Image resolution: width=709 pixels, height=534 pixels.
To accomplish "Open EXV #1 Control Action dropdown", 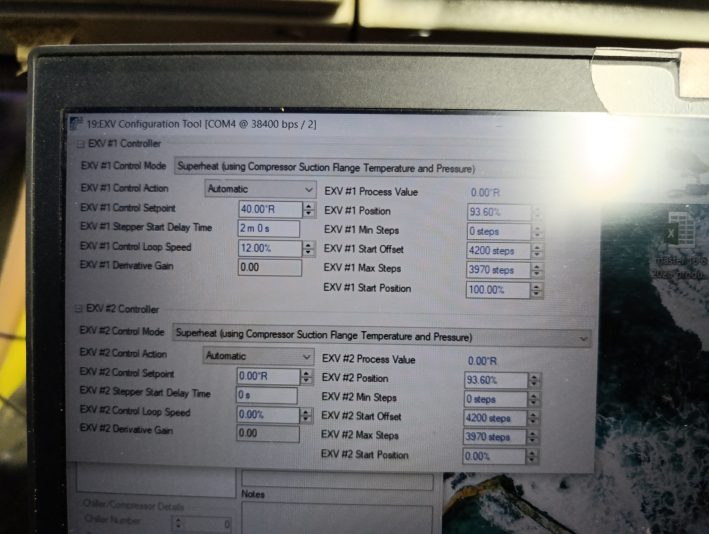I will (x=260, y=189).
